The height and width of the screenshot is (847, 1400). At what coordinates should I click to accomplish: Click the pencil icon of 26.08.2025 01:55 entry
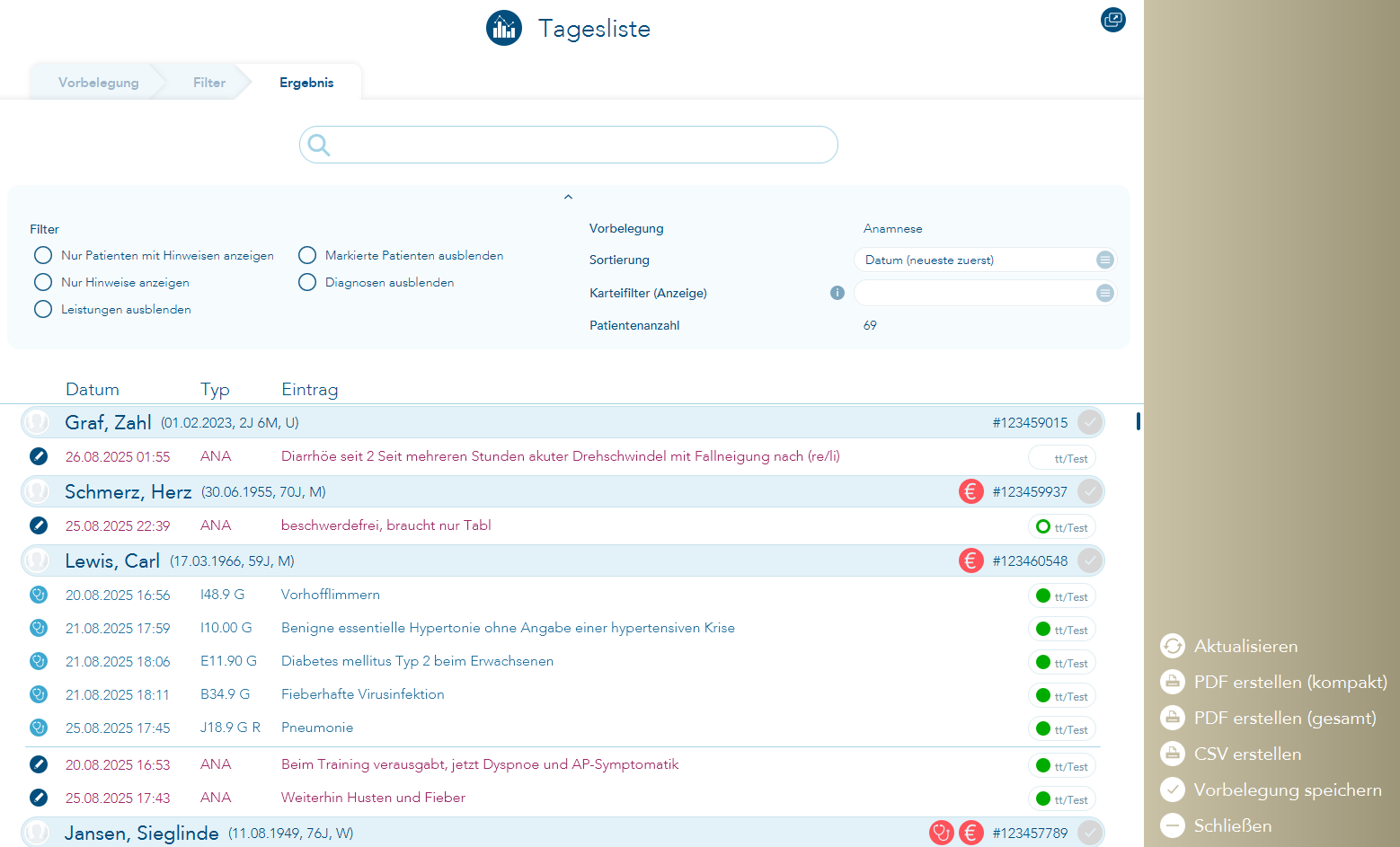[39, 456]
